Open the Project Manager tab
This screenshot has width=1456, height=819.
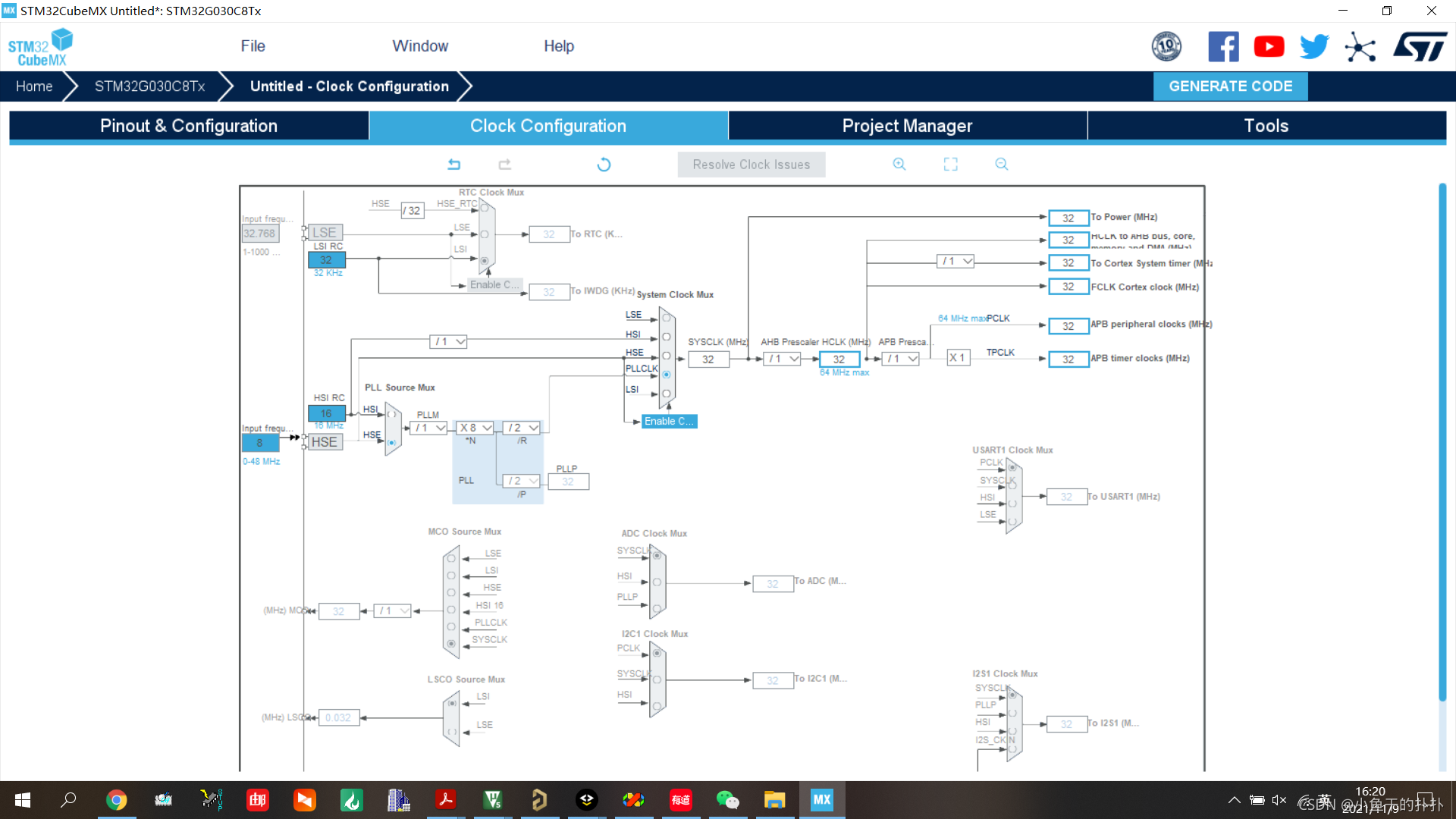[x=907, y=126]
